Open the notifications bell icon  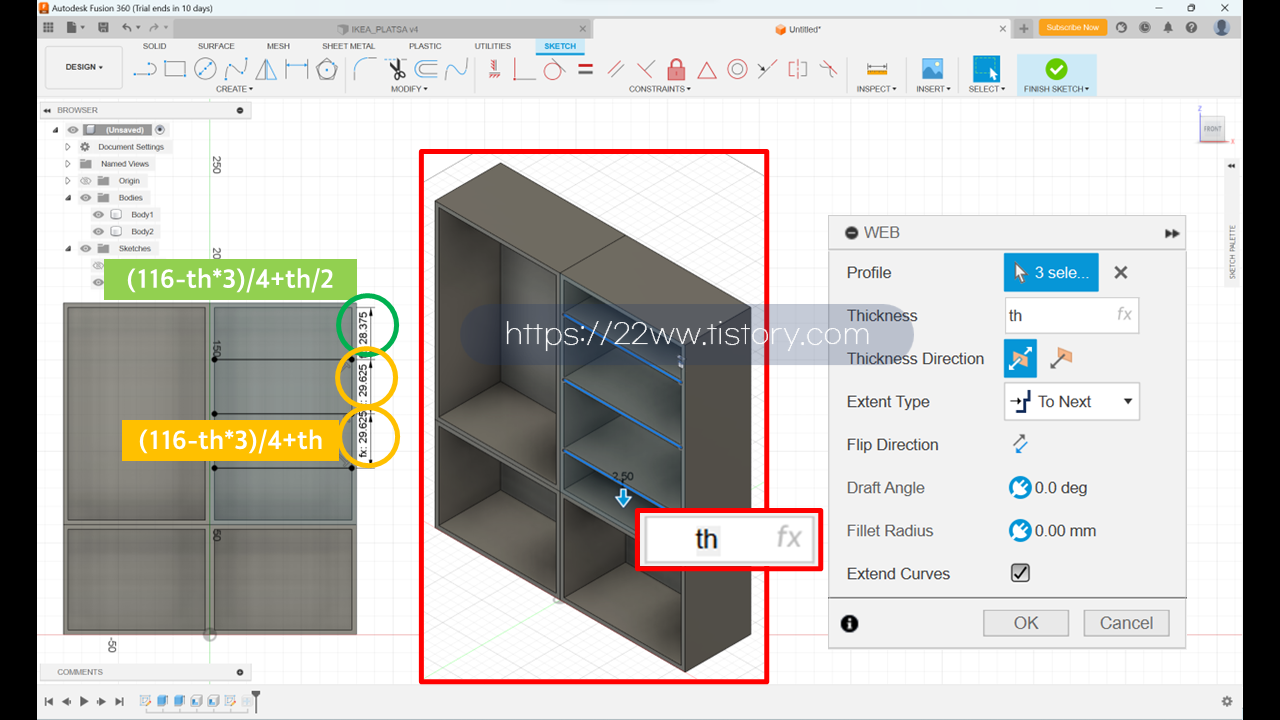click(1167, 28)
